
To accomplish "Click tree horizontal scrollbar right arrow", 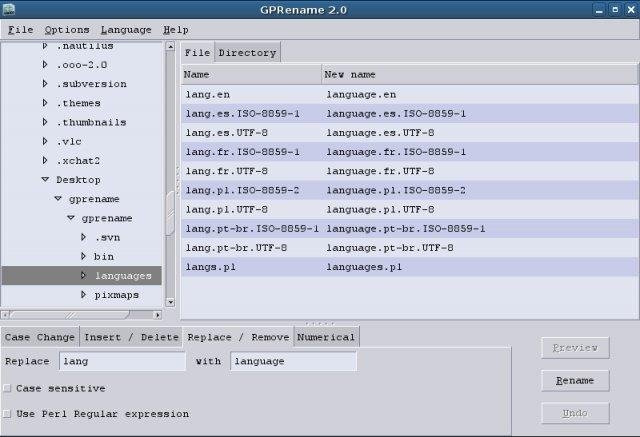I will point(158,315).
